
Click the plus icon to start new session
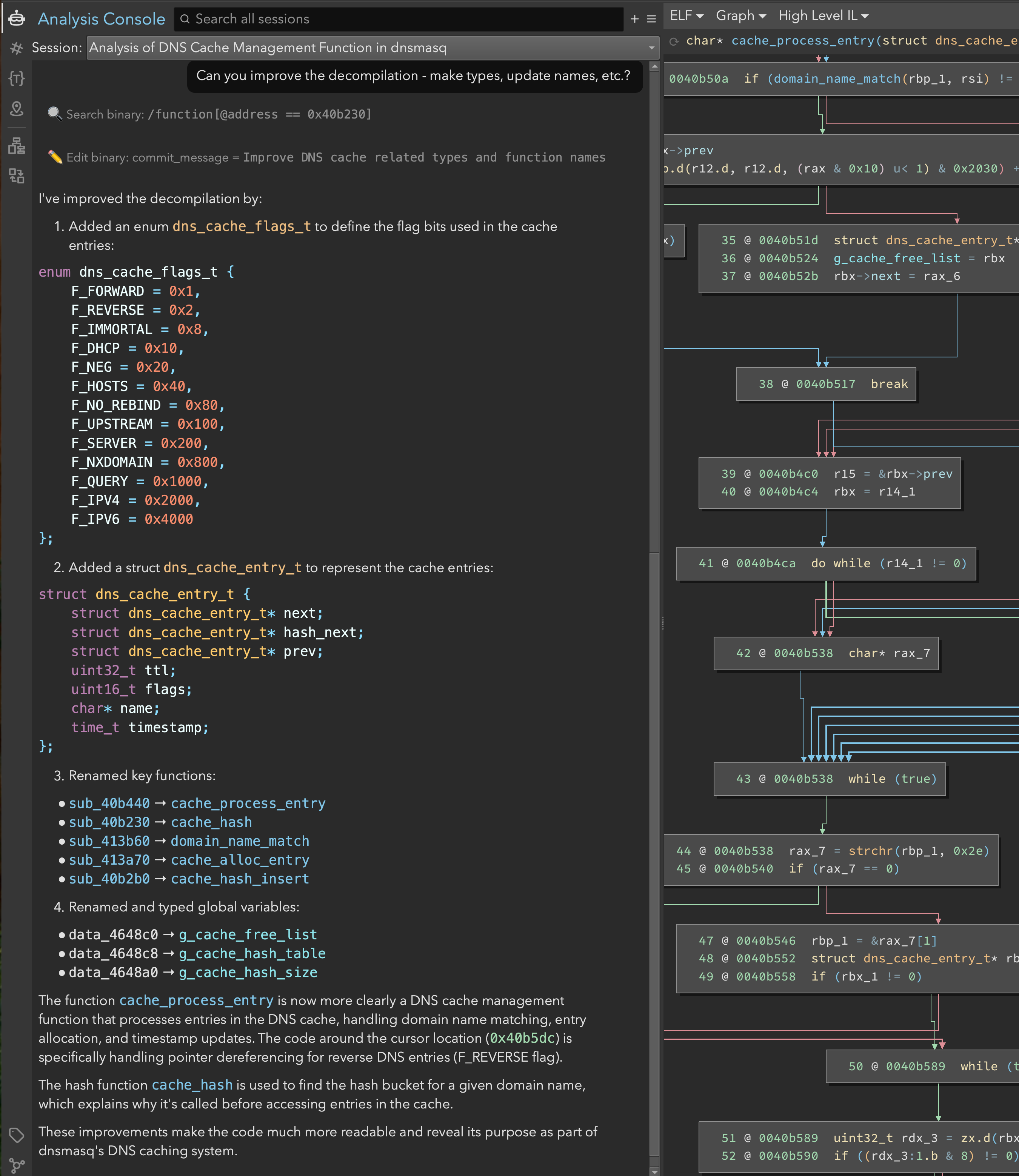pyautogui.click(x=634, y=19)
